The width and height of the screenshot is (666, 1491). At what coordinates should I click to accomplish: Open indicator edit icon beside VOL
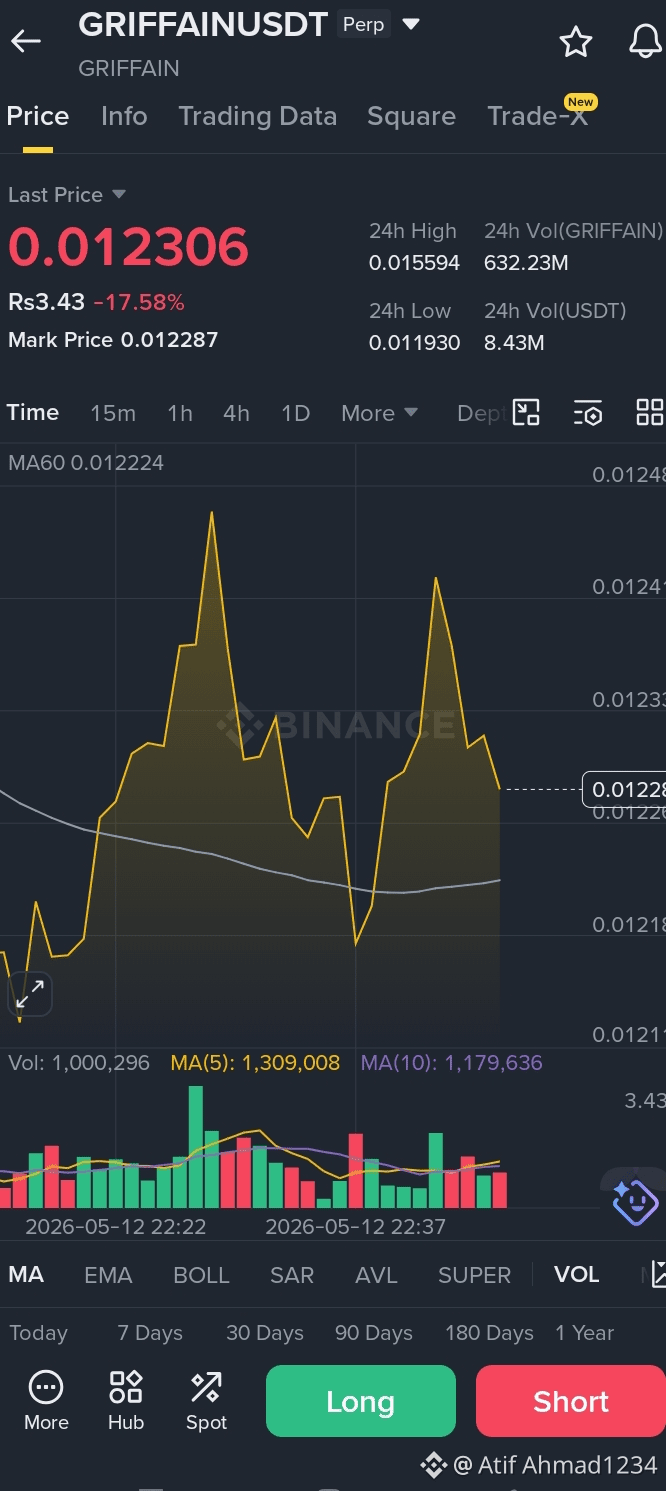657,1274
